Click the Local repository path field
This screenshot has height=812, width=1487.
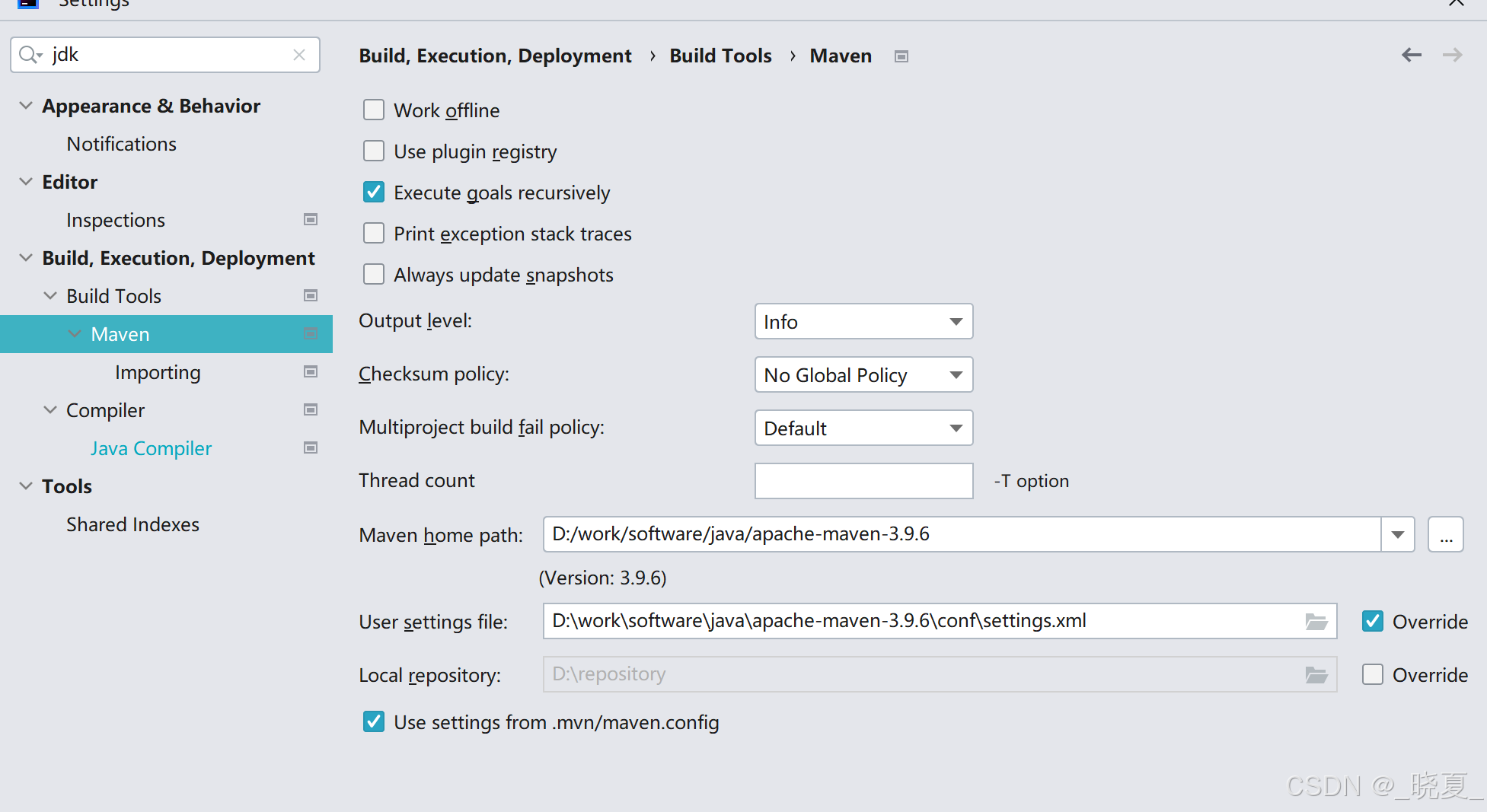[x=940, y=674]
